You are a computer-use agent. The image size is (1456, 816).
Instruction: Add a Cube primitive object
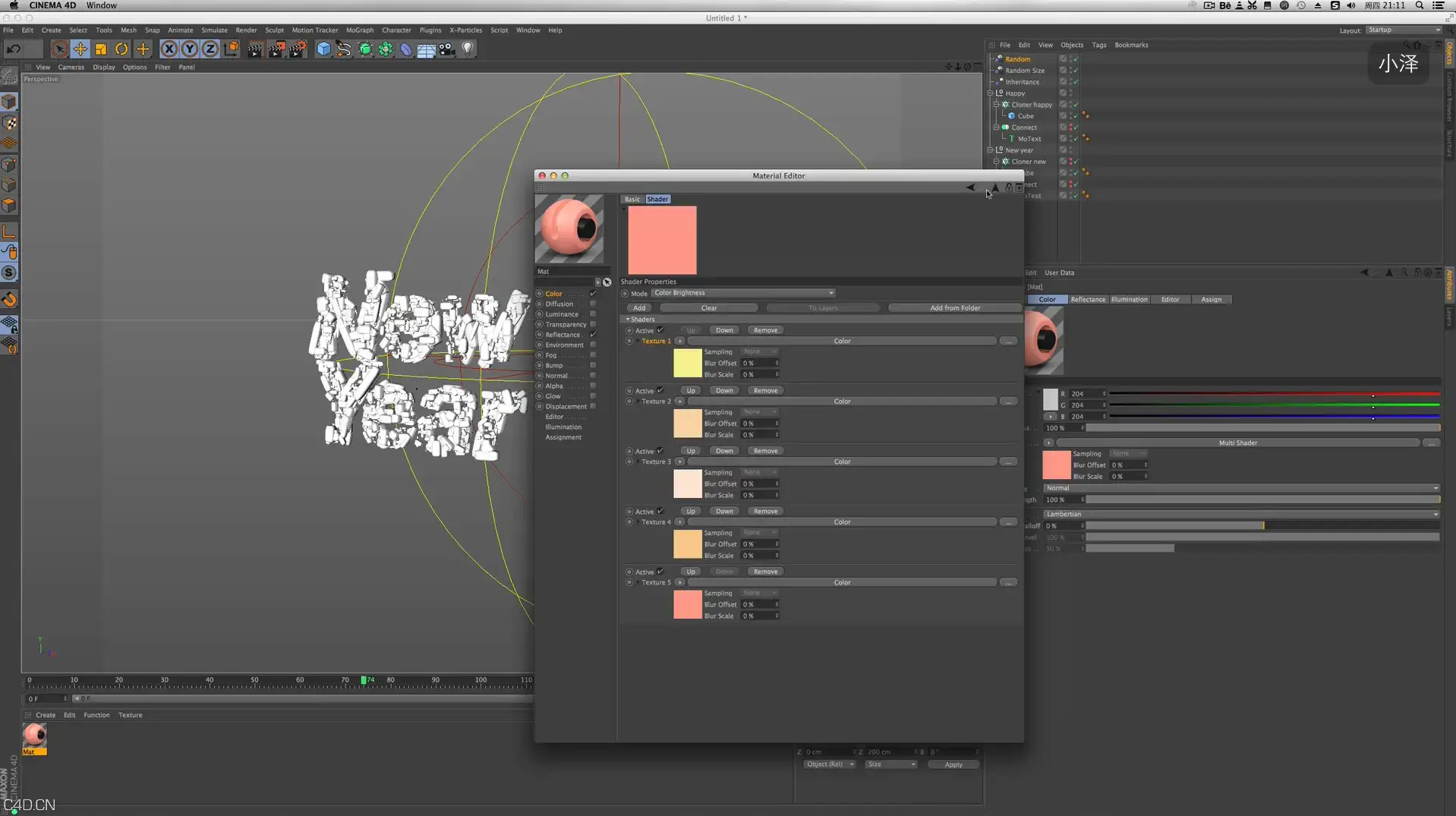click(323, 49)
